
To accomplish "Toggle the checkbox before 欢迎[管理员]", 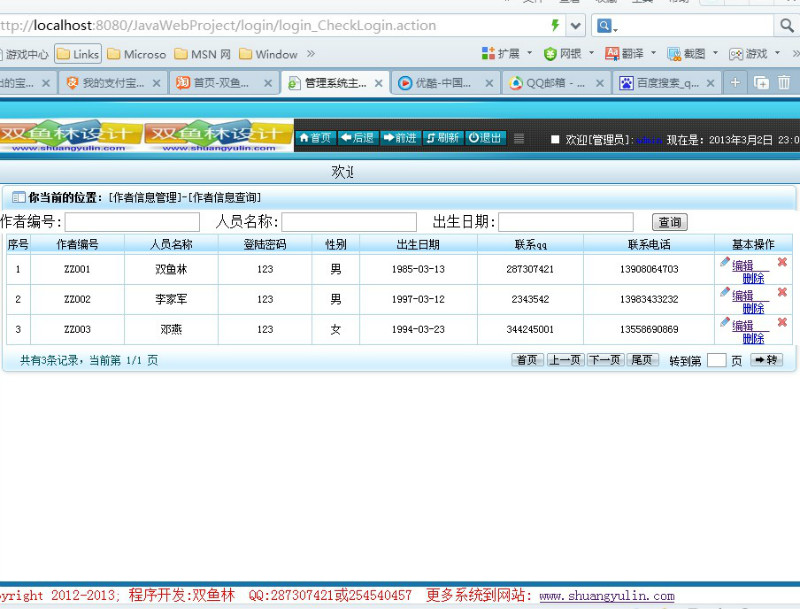I will tap(555, 139).
